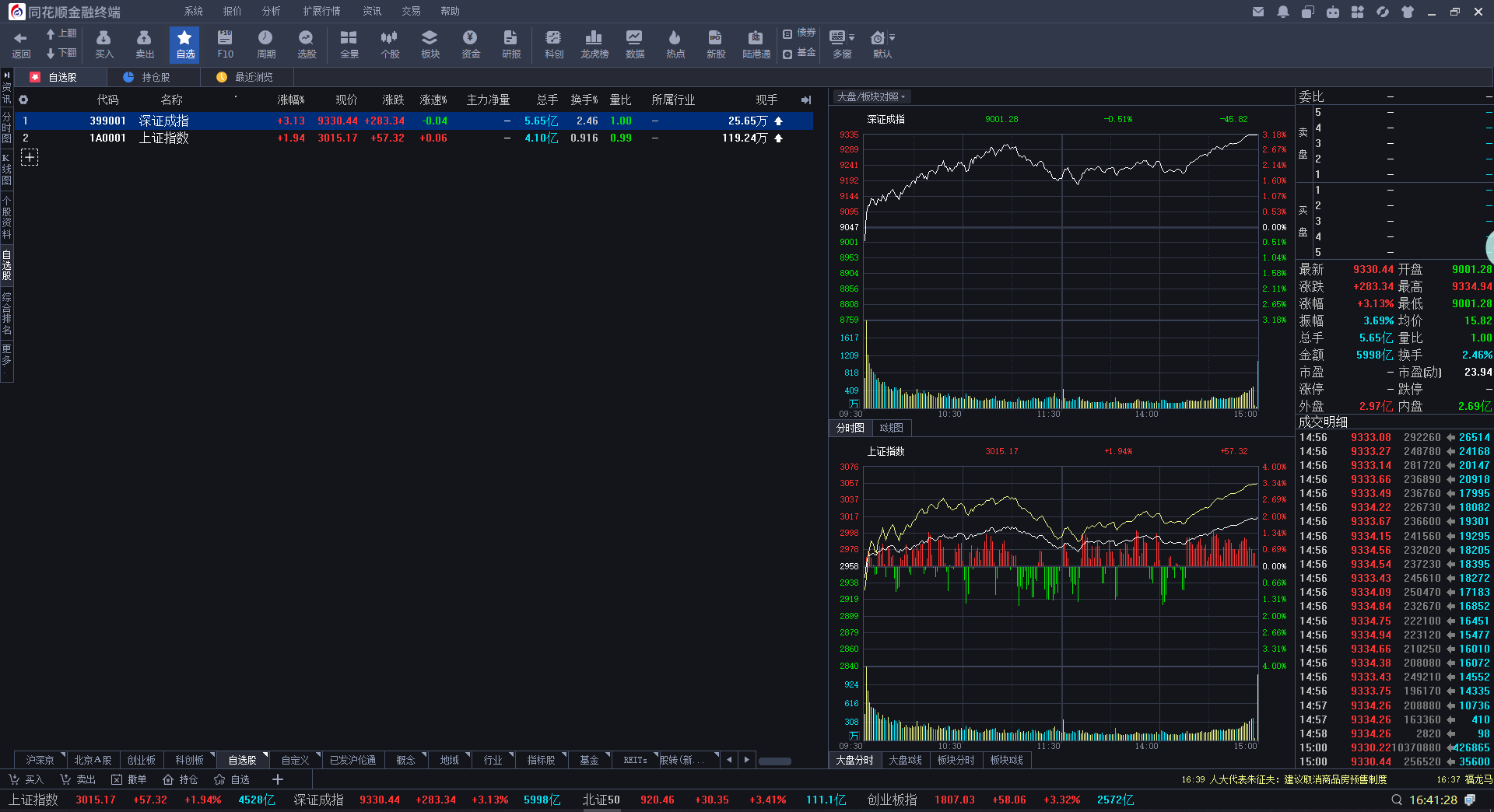Screen dimensions: 1494x812
Task: Switch to the 最近浏览 tab
Action: pos(247,77)
